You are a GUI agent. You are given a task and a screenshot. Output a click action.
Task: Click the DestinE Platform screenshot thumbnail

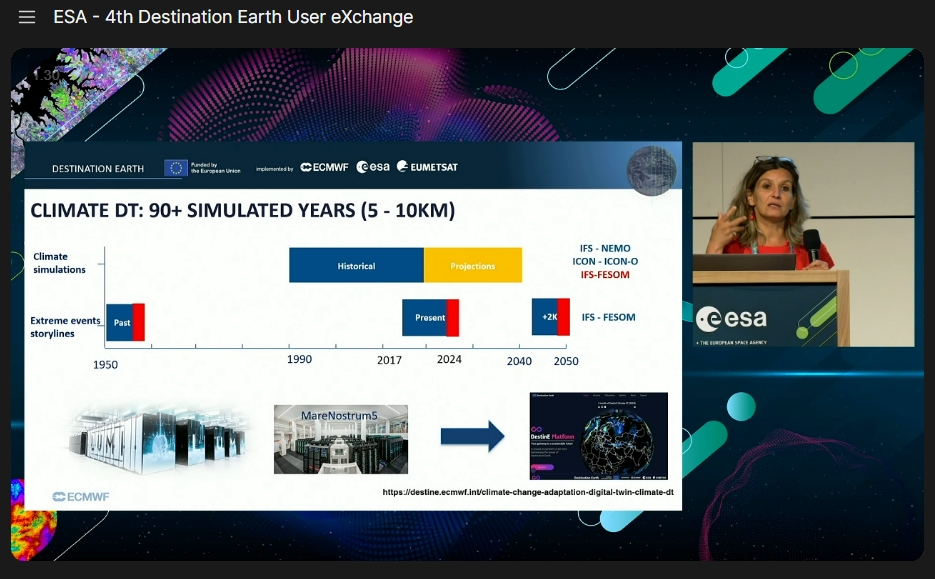pos(598,436)
